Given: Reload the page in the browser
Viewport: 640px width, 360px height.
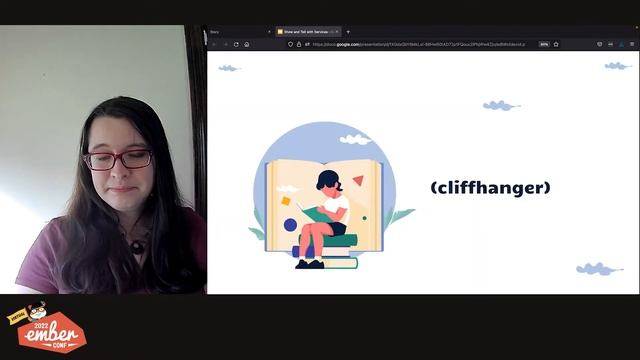Looking at the screenshot, I should pos(236,44).
